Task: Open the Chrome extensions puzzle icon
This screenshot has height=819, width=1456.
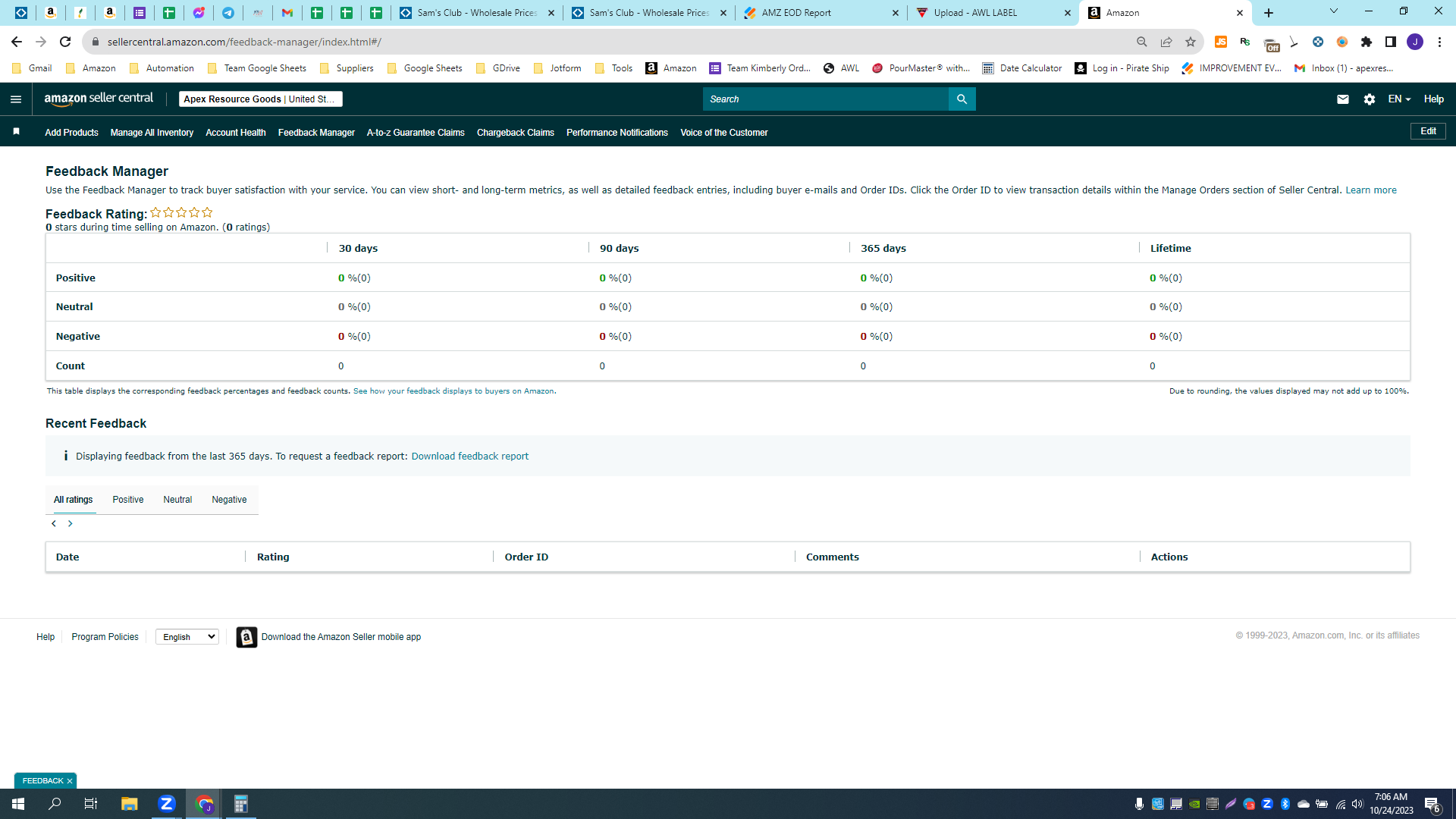Action: (x=1367, y=42)
